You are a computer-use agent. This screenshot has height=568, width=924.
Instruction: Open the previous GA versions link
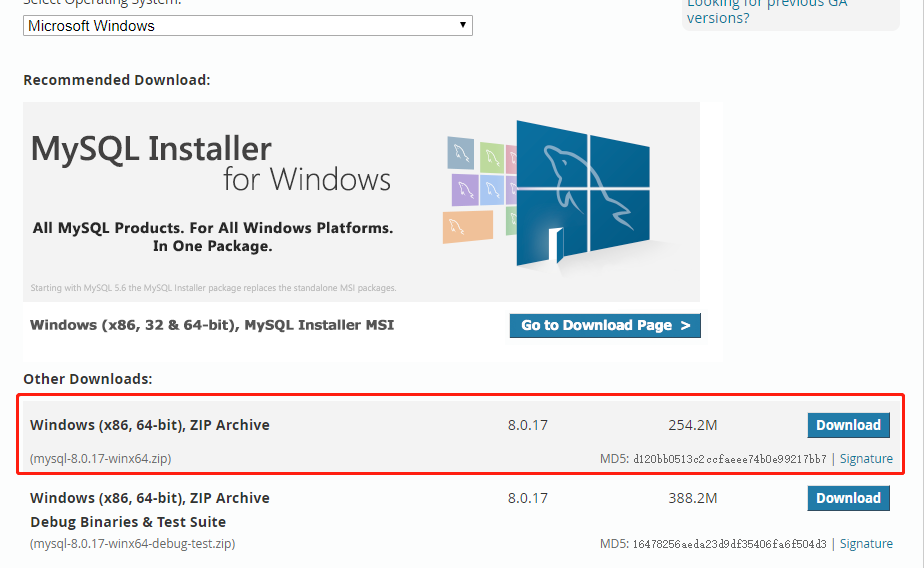point(767,11)
